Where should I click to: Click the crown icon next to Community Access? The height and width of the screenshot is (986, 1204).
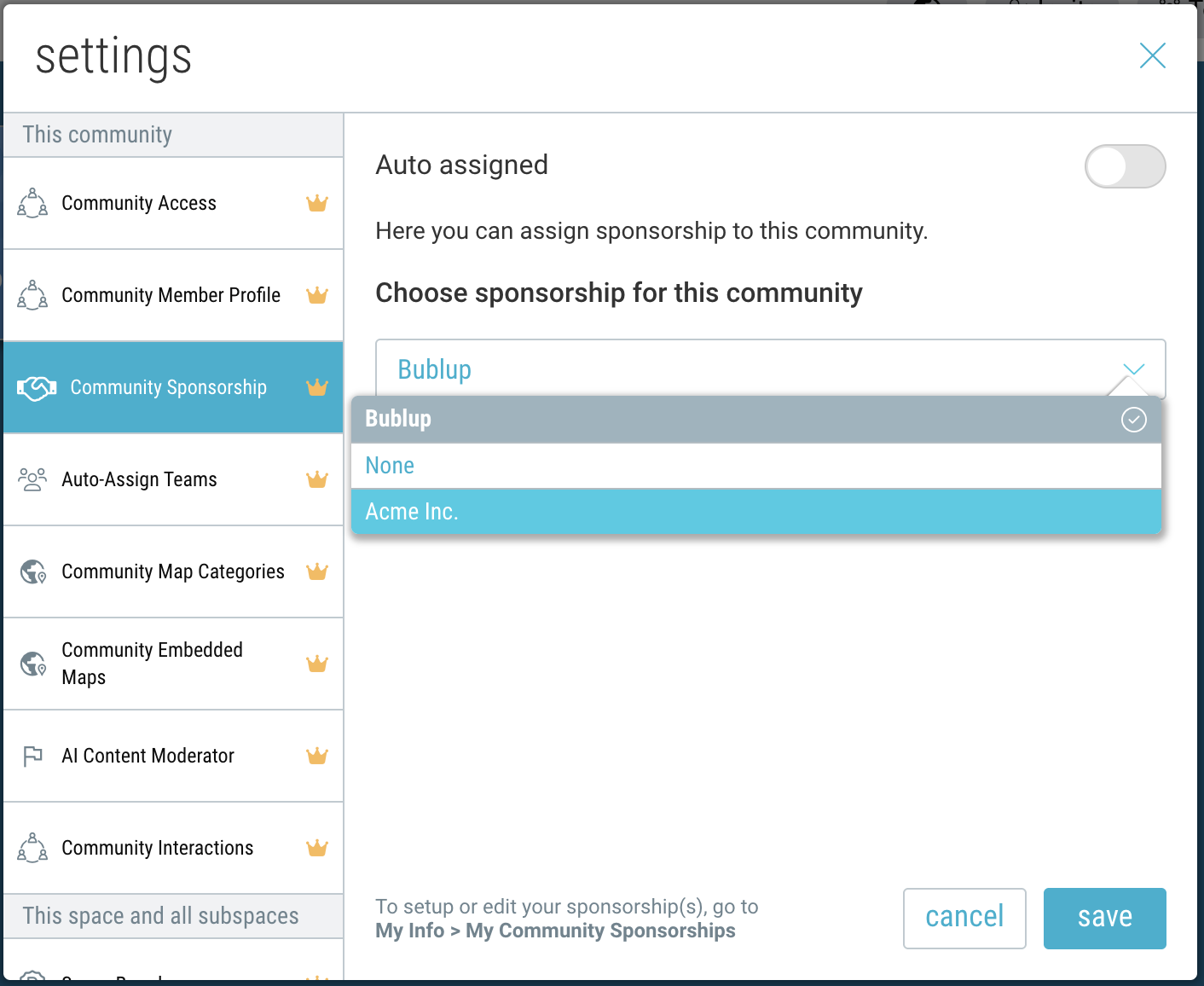(317, 203)
